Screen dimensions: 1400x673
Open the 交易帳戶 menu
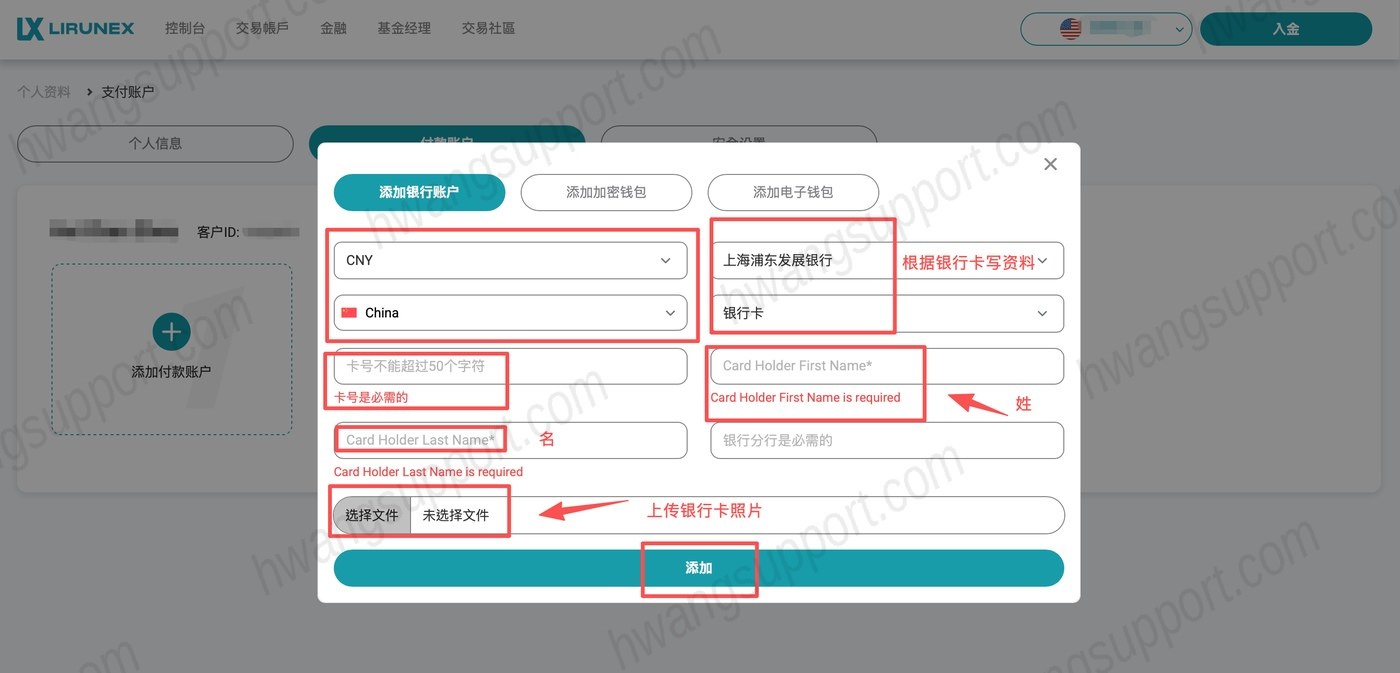point(262,28)
